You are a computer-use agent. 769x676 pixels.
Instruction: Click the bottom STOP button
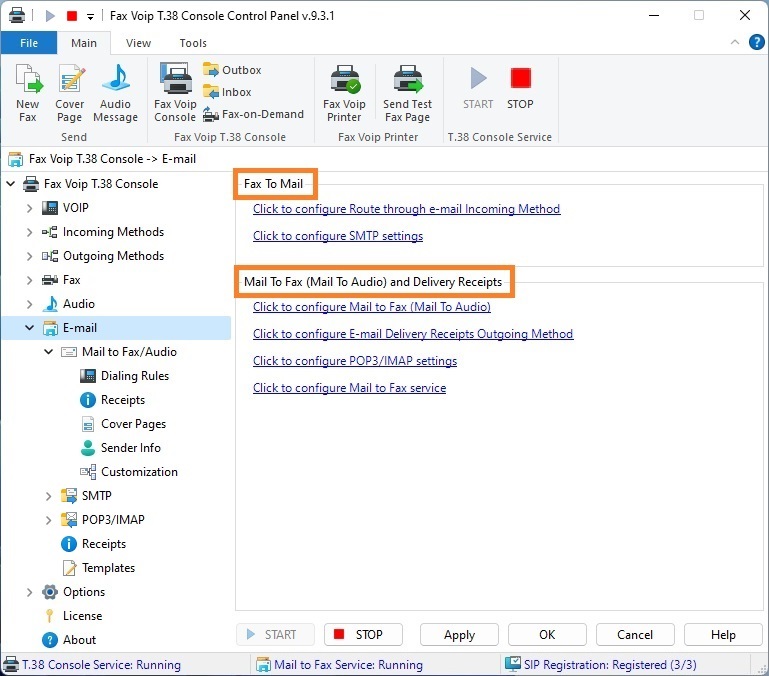click(x=363, y=635)
